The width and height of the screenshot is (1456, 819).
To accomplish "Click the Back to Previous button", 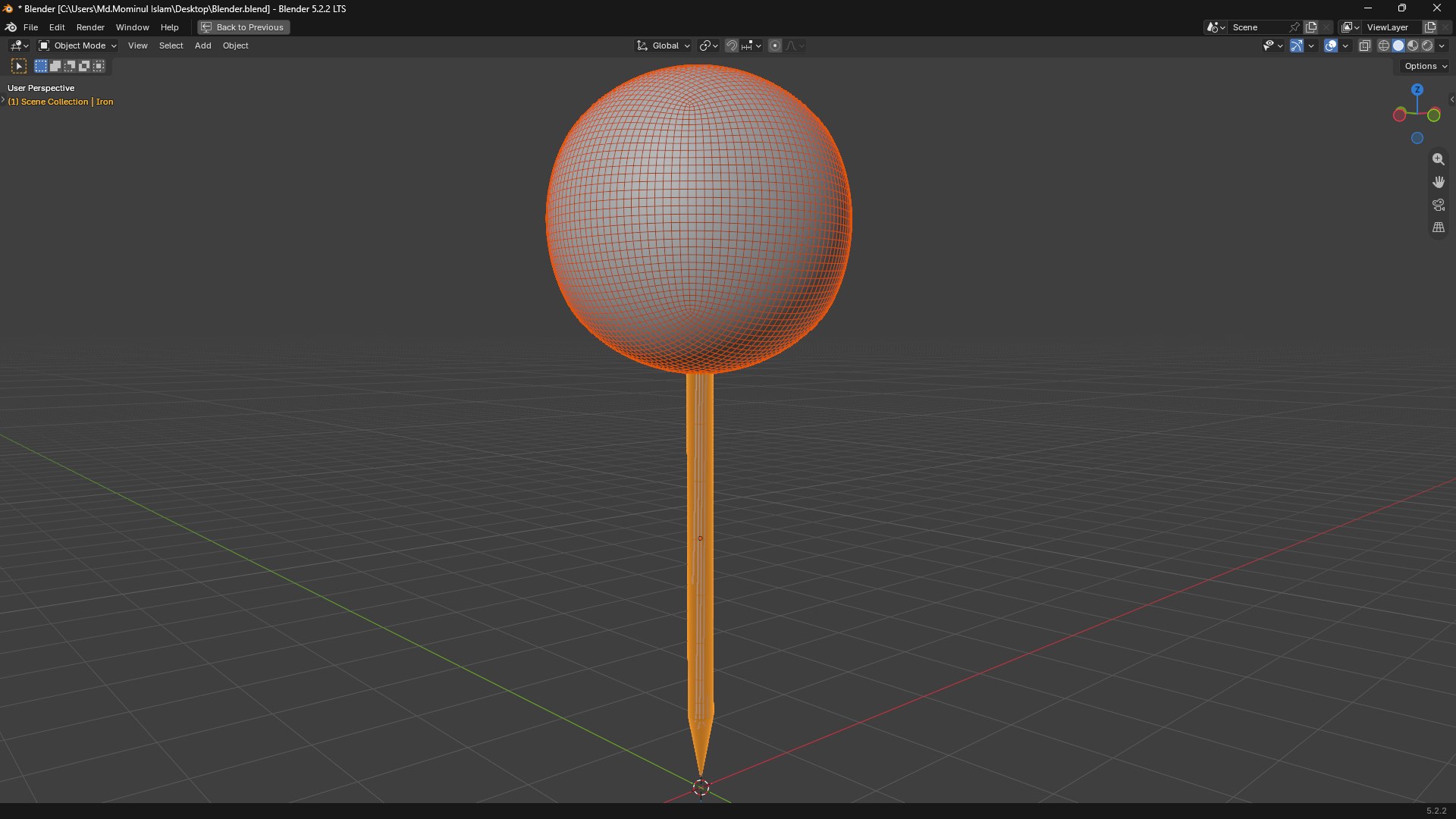I will [243, 27].
